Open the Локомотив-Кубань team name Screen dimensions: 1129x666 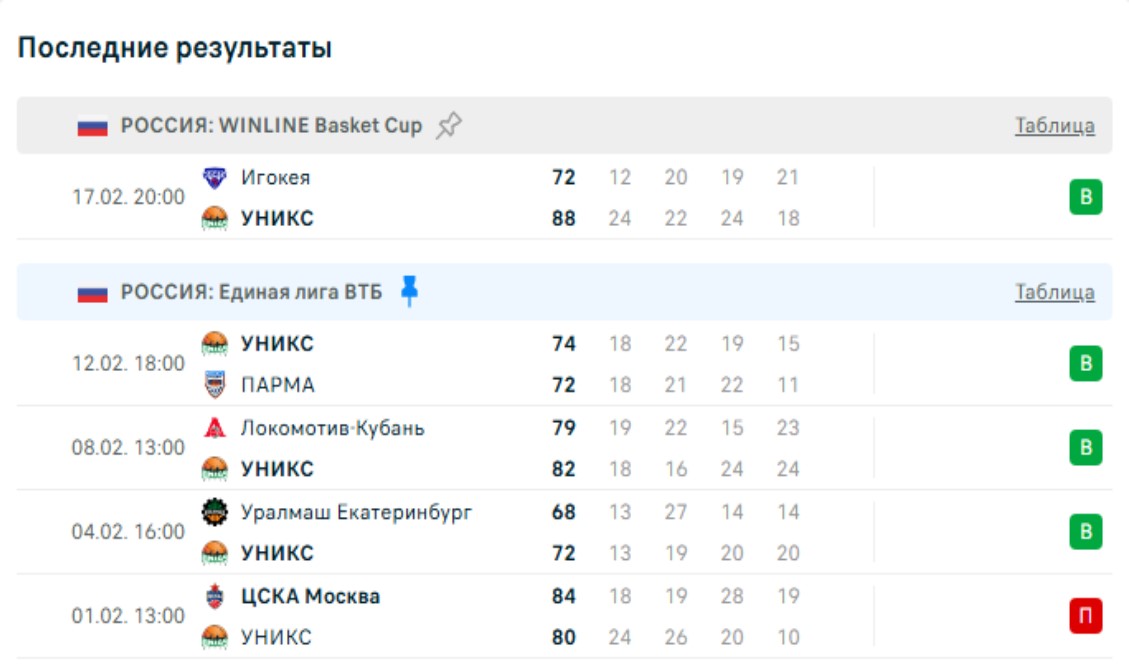coord(332,428)
